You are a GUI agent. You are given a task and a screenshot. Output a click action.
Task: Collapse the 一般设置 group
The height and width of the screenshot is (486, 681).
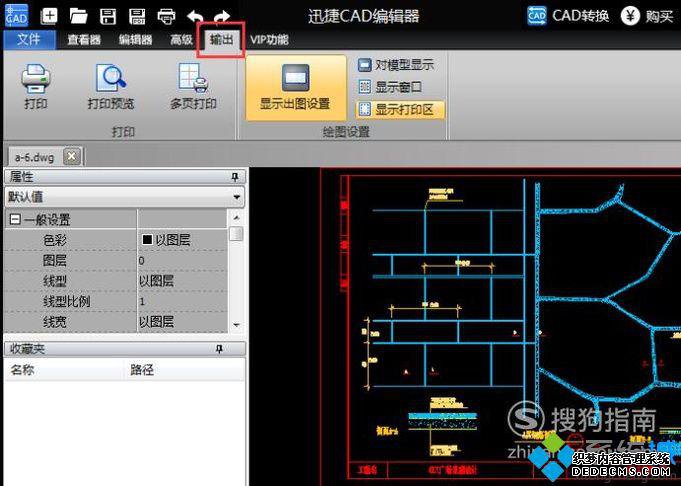point(15,219)
